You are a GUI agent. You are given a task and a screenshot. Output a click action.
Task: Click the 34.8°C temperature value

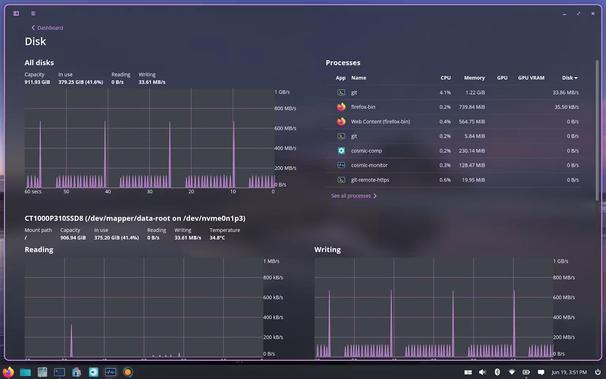217,238
